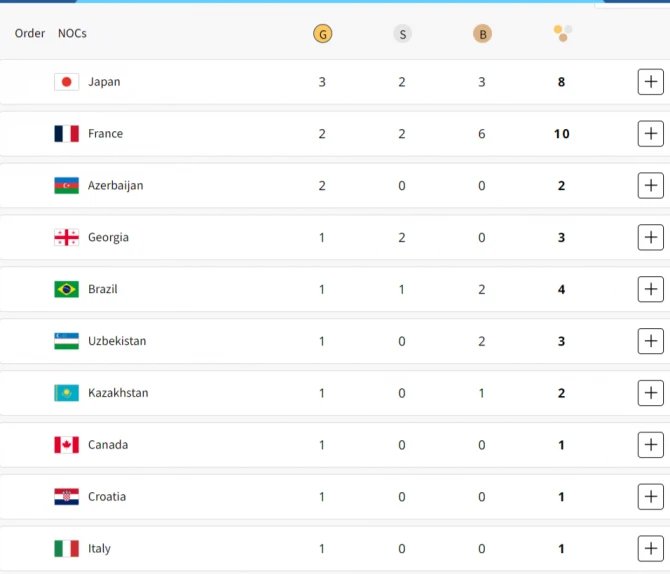Expand the Azerbaijan row with plus button
This screenshot has height=574, width=670.
(x=650, y=185)
